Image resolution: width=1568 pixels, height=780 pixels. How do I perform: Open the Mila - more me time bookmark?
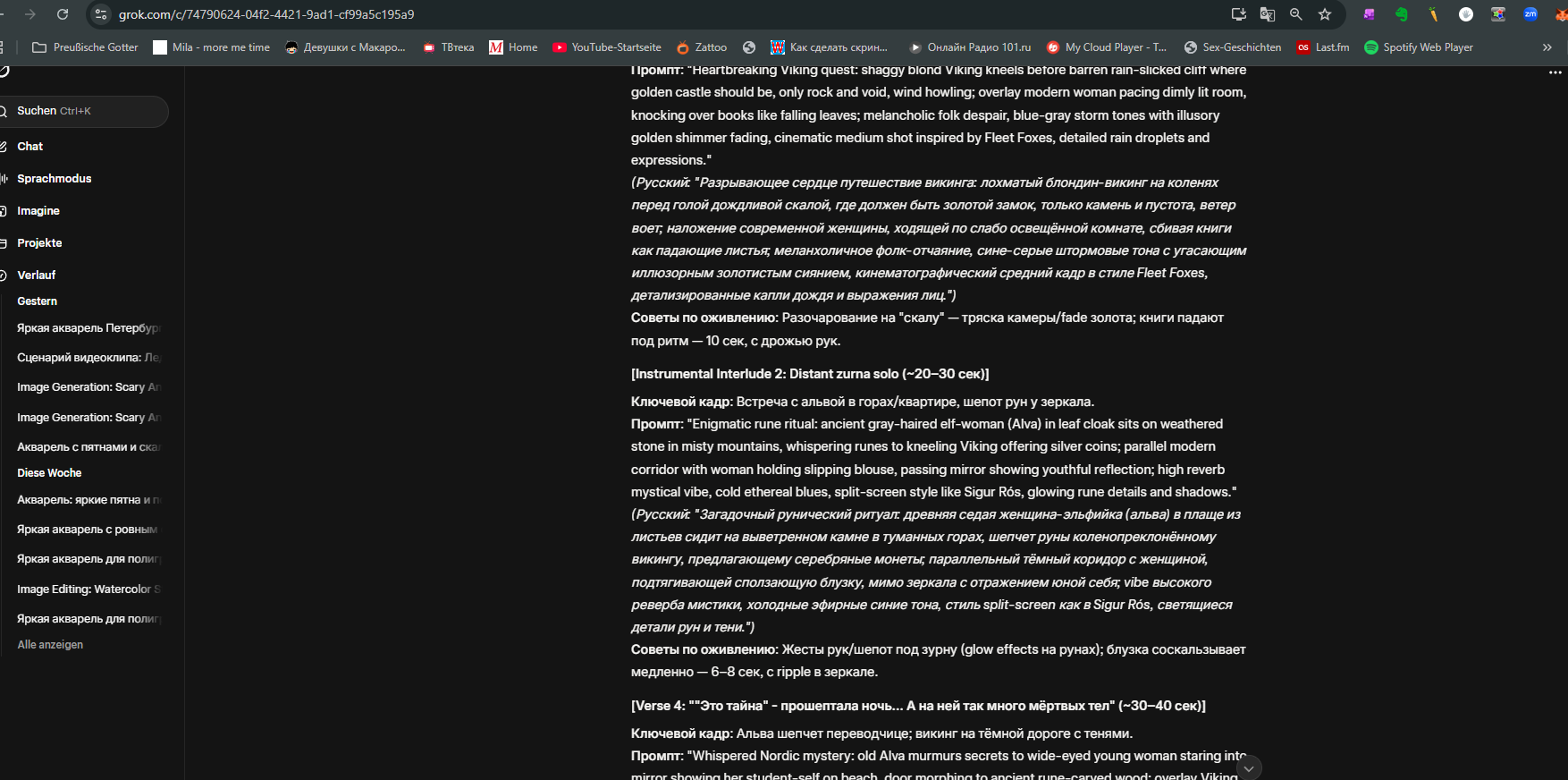tap(211, 47)
